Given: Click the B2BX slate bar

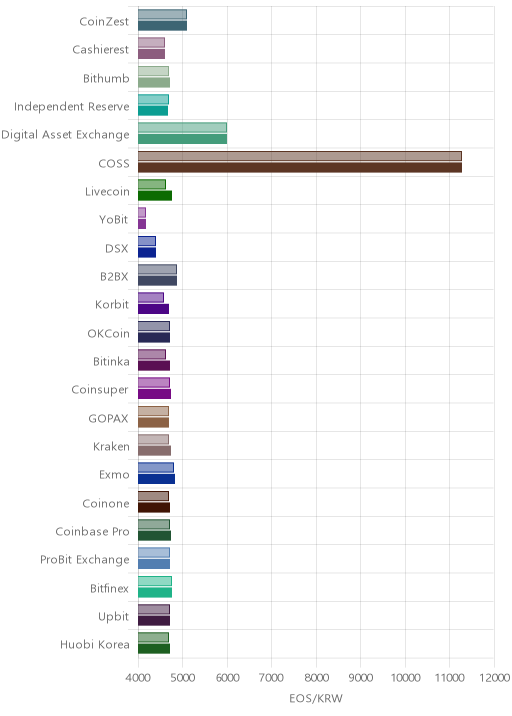Looking at the screenshot, I should pos(158,281).
